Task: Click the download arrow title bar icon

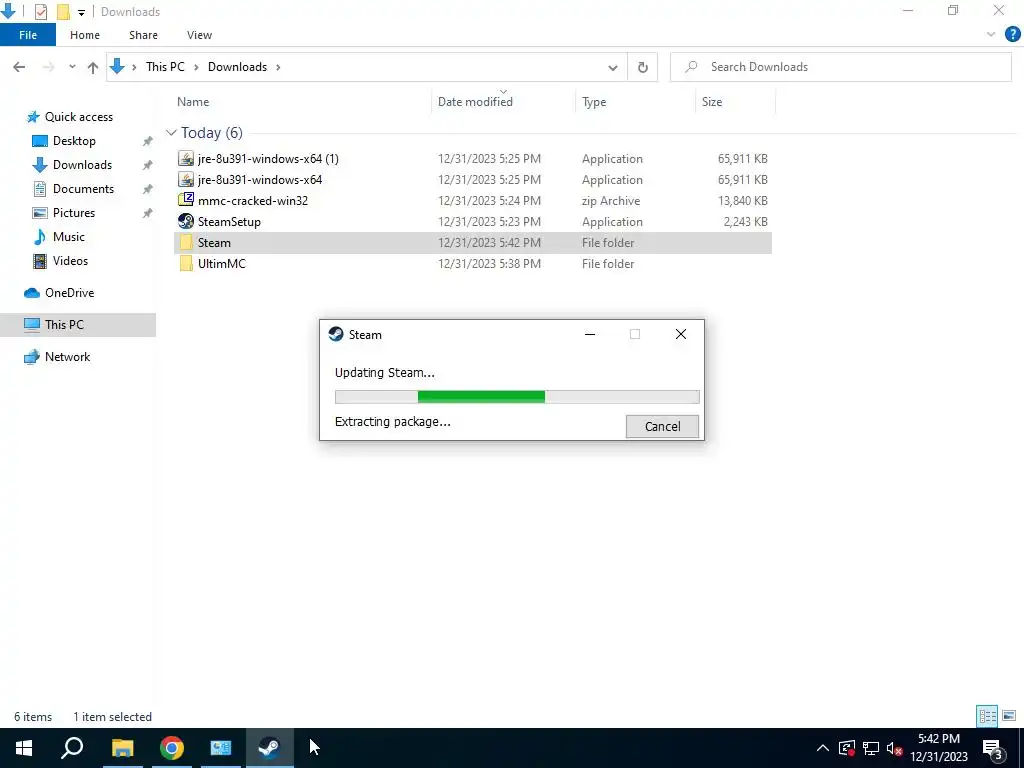Action: (x=8, y=11)
